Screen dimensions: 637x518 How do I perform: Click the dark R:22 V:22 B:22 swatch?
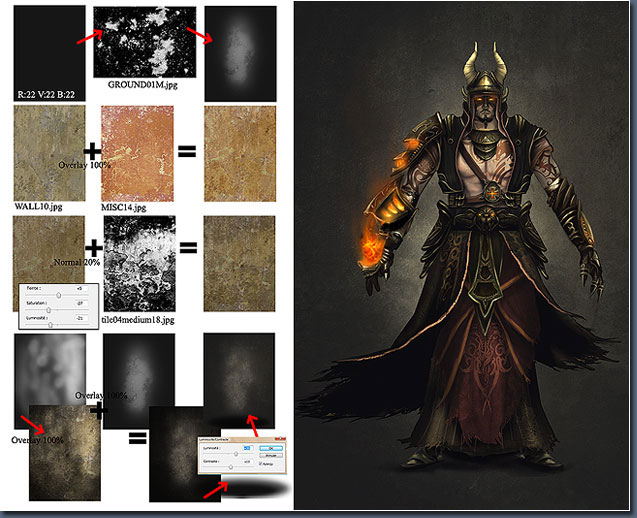(50, 53)
